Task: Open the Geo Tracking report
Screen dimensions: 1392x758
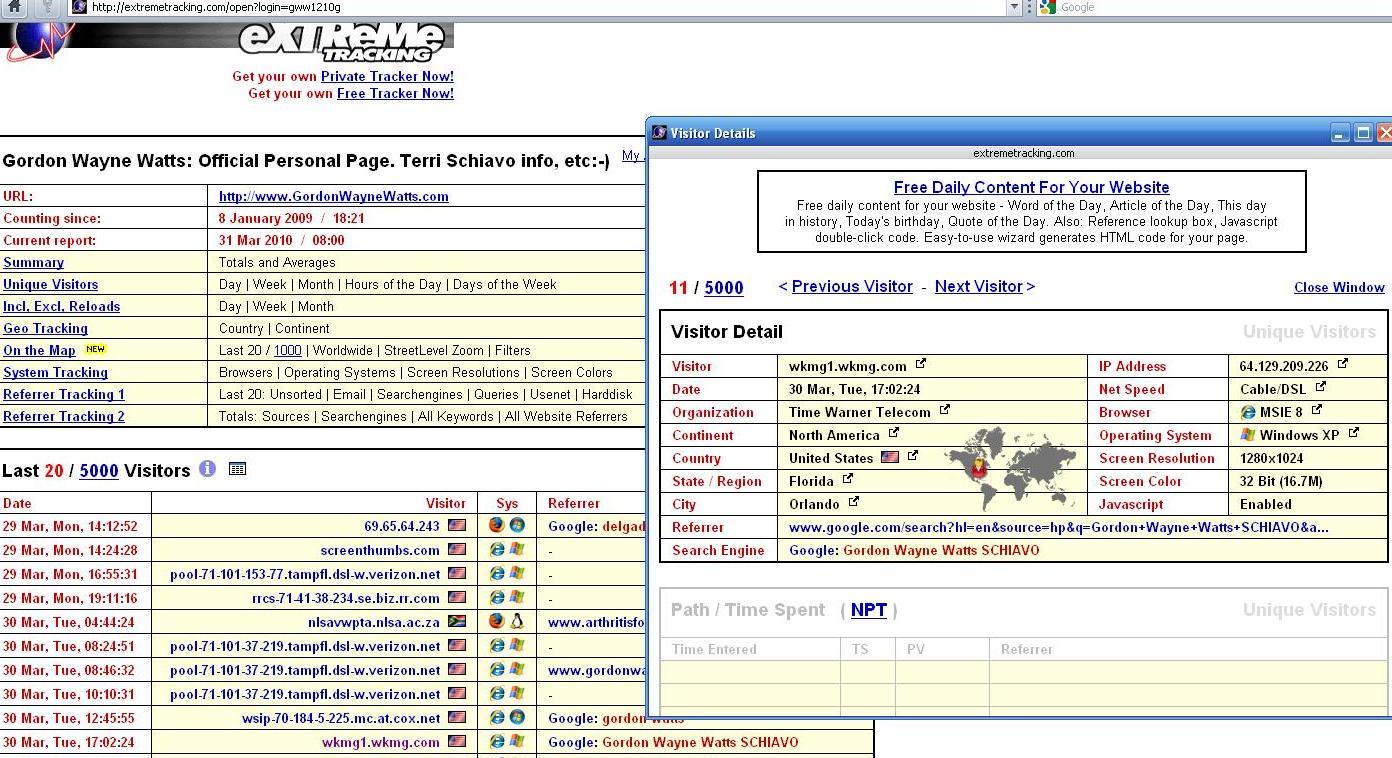Action: coord(45,328)
